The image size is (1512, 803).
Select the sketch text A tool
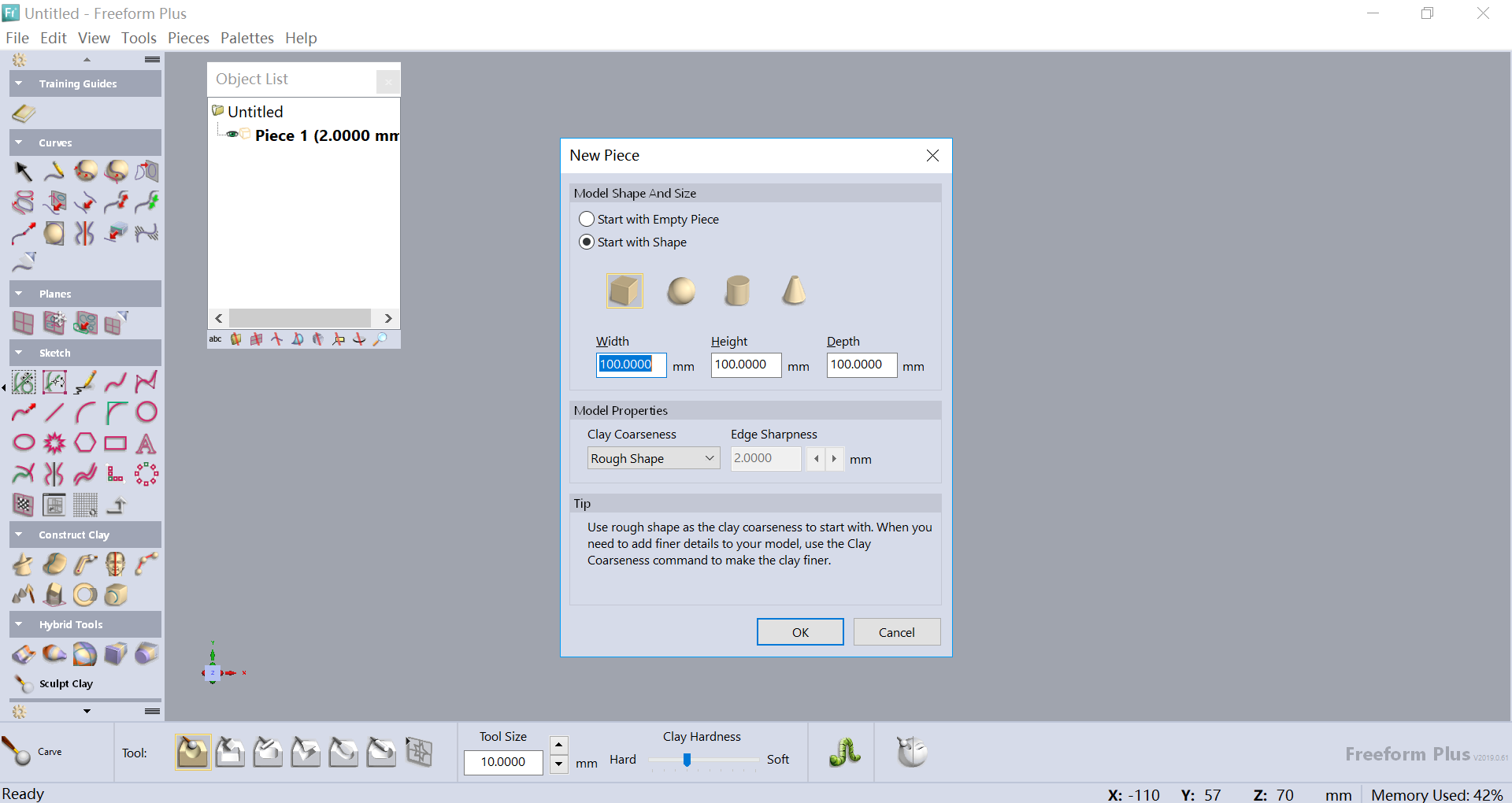(146, 443)
